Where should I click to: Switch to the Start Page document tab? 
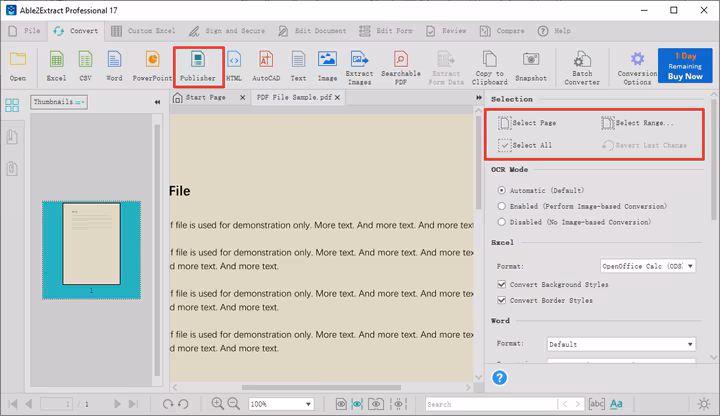coord(205,97)
